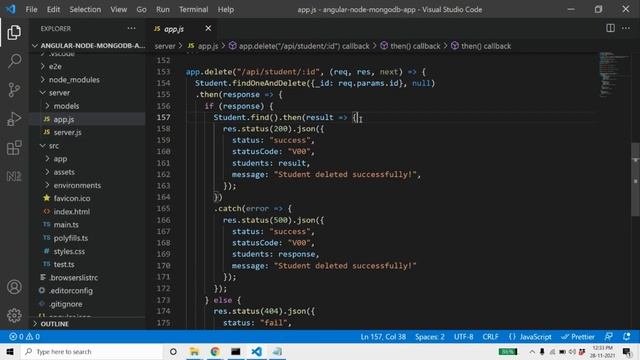Open File Explorer from taskbar

194,351
